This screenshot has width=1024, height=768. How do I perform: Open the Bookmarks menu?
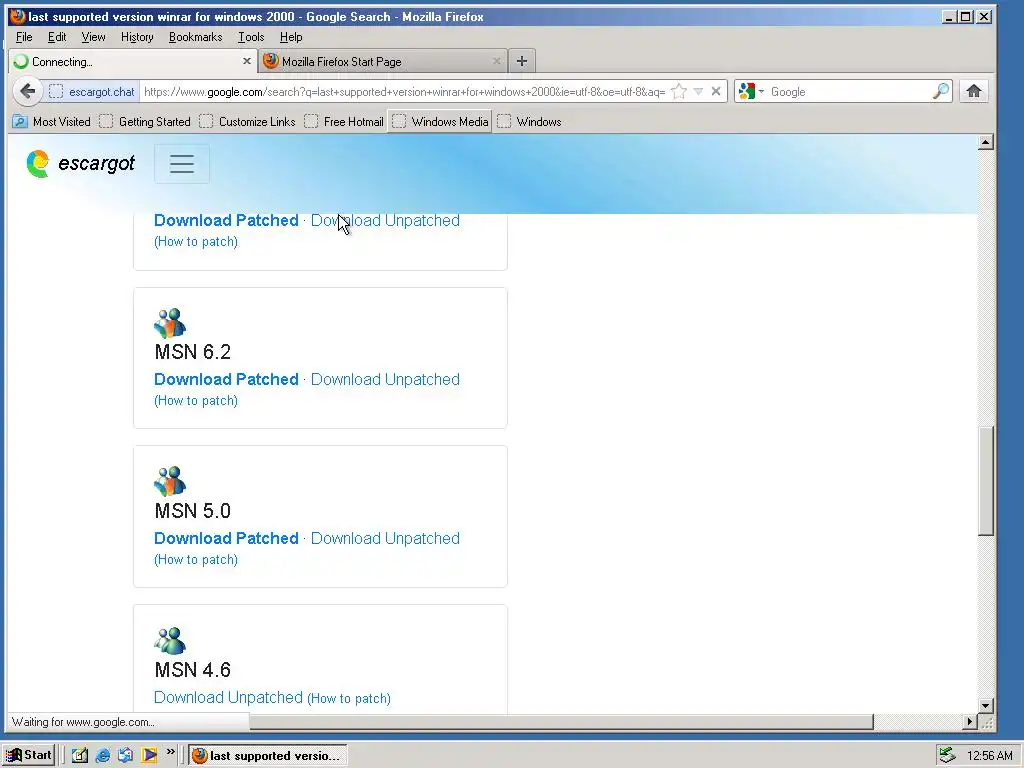(195, 37)
